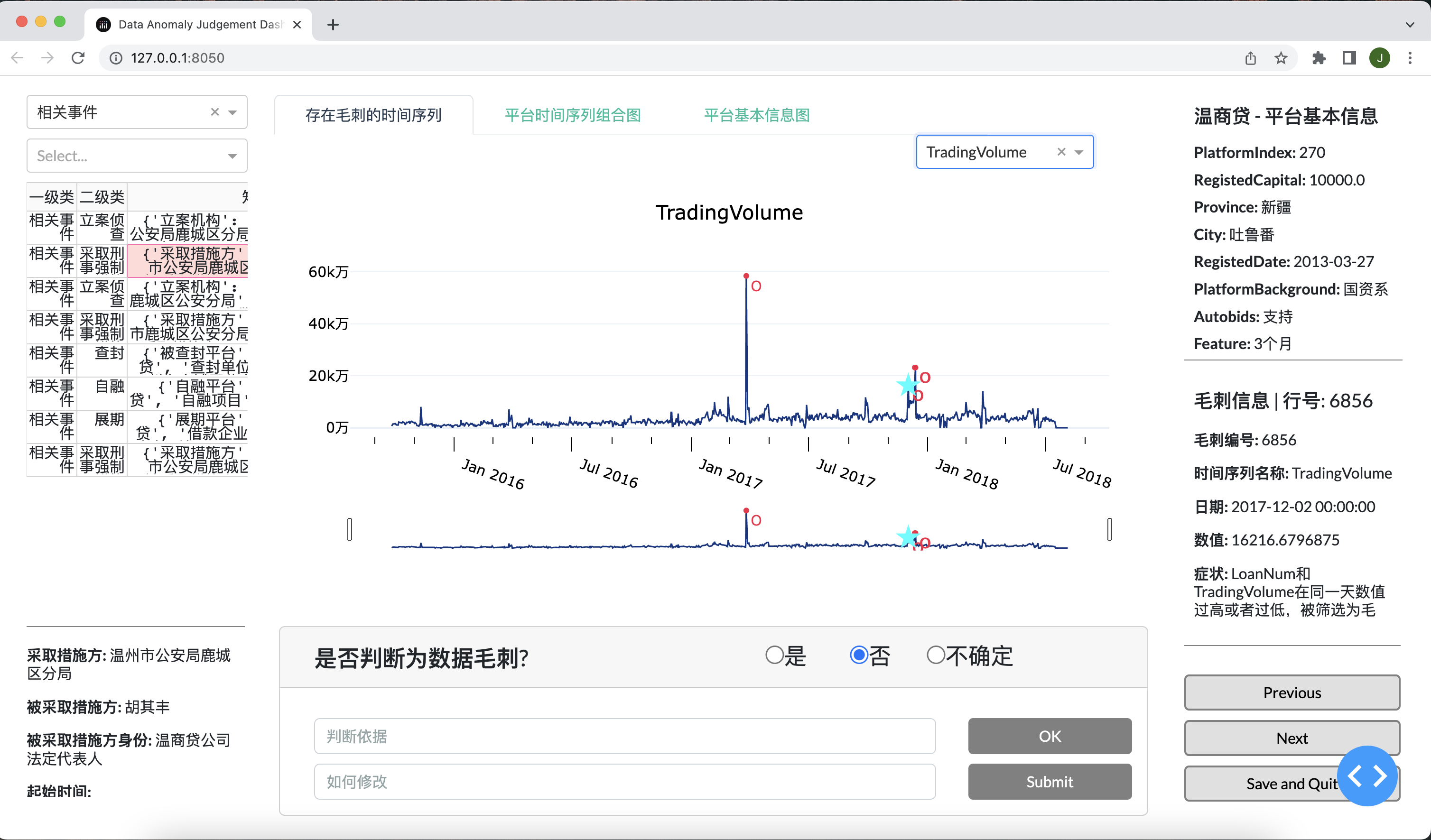Click the Submit button

click(1050, 782)
